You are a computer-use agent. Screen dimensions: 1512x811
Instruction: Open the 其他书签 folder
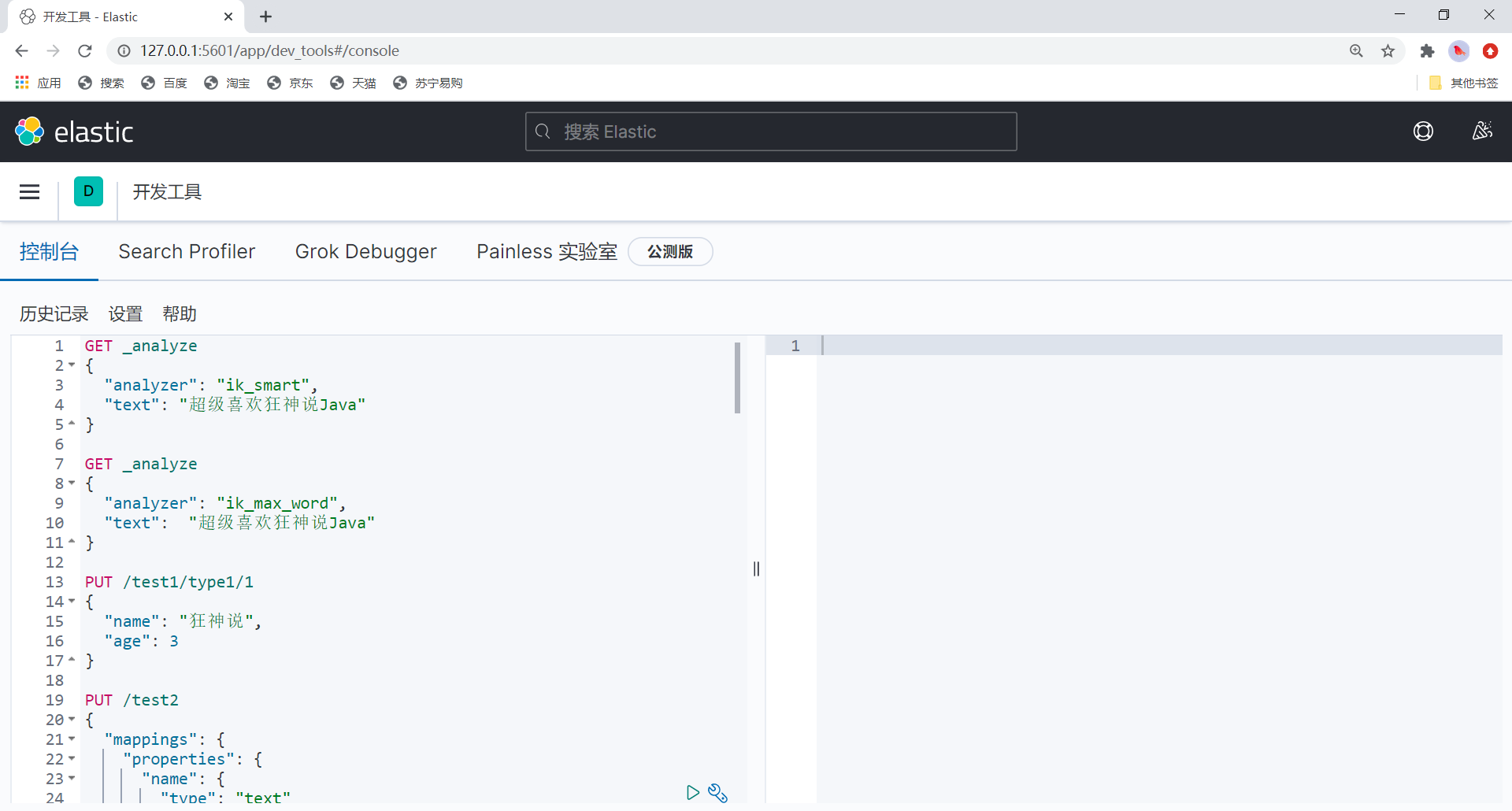[1463, 83]
